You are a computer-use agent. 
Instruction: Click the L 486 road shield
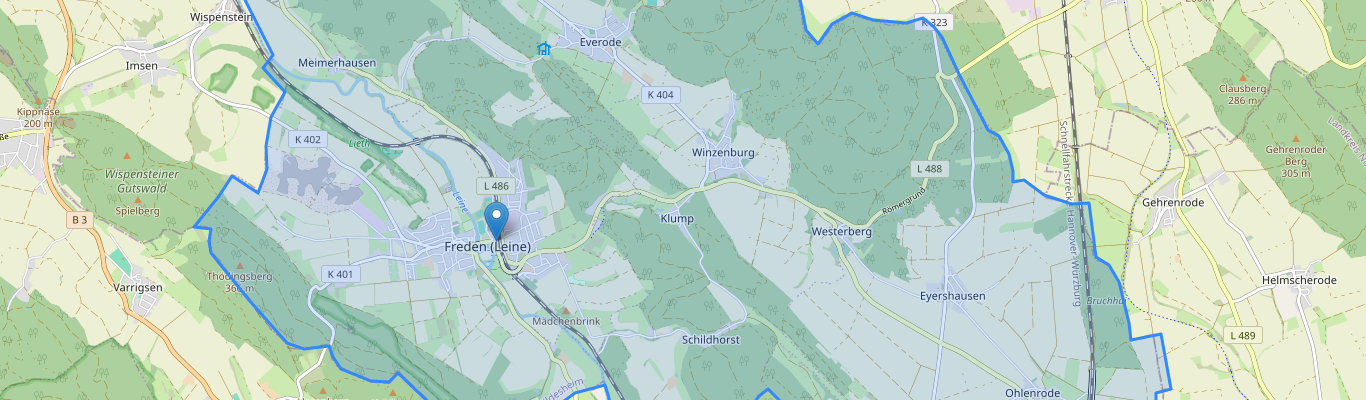point(496,186)
